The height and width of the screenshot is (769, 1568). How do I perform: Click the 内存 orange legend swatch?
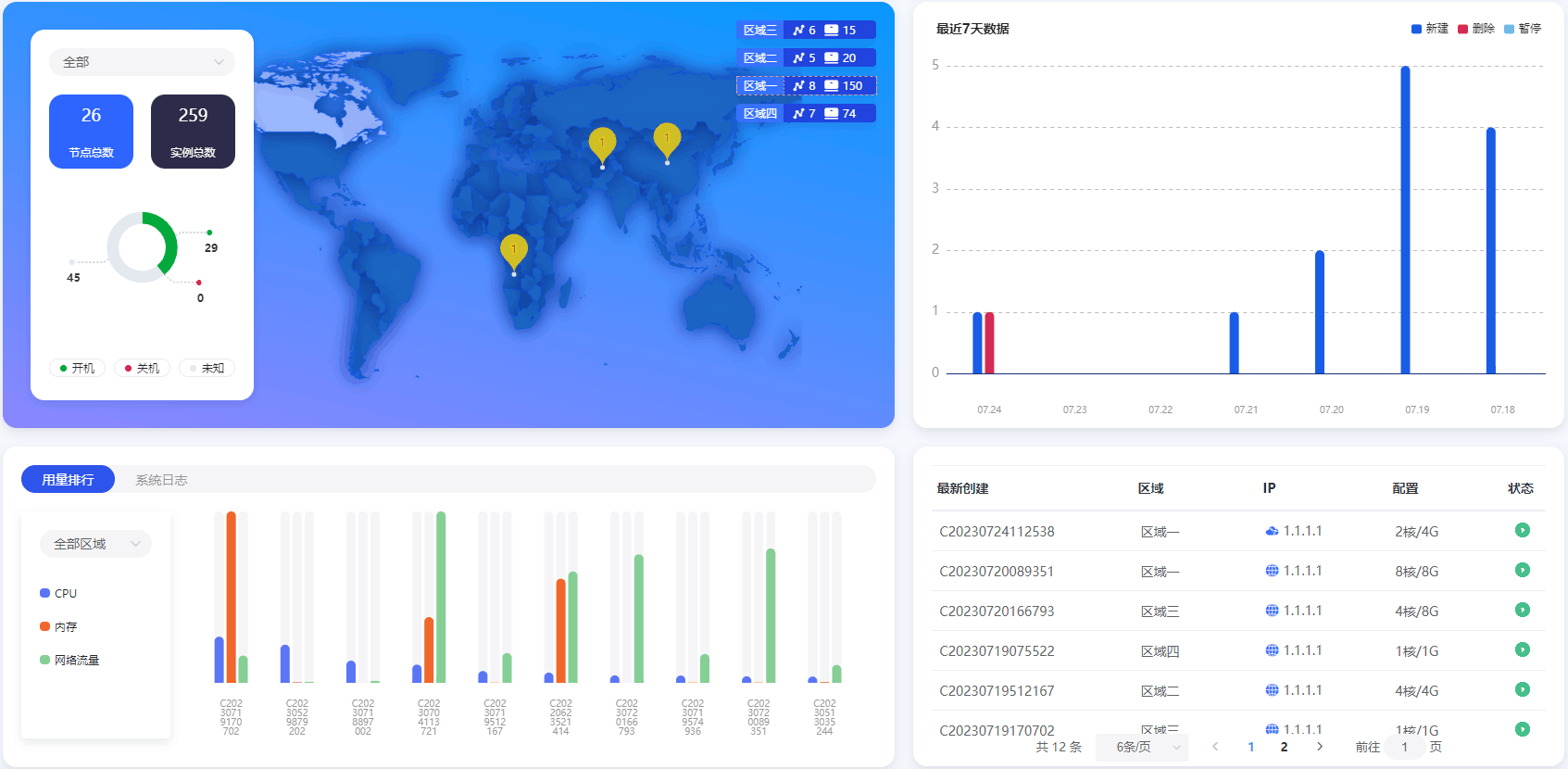click(x=44, y=626)
